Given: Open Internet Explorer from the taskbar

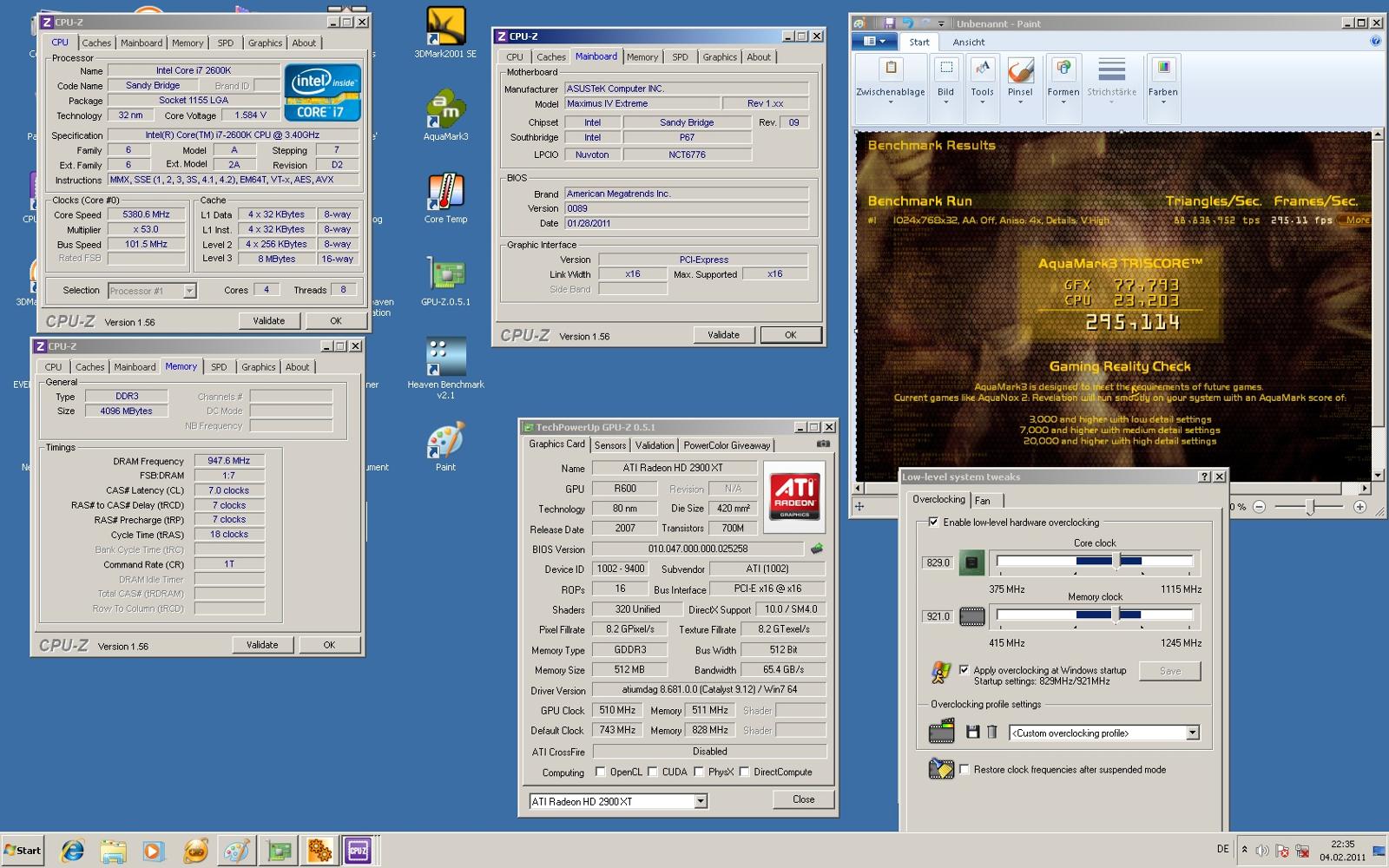Looking at the screenshot, I should click(72, 851).
